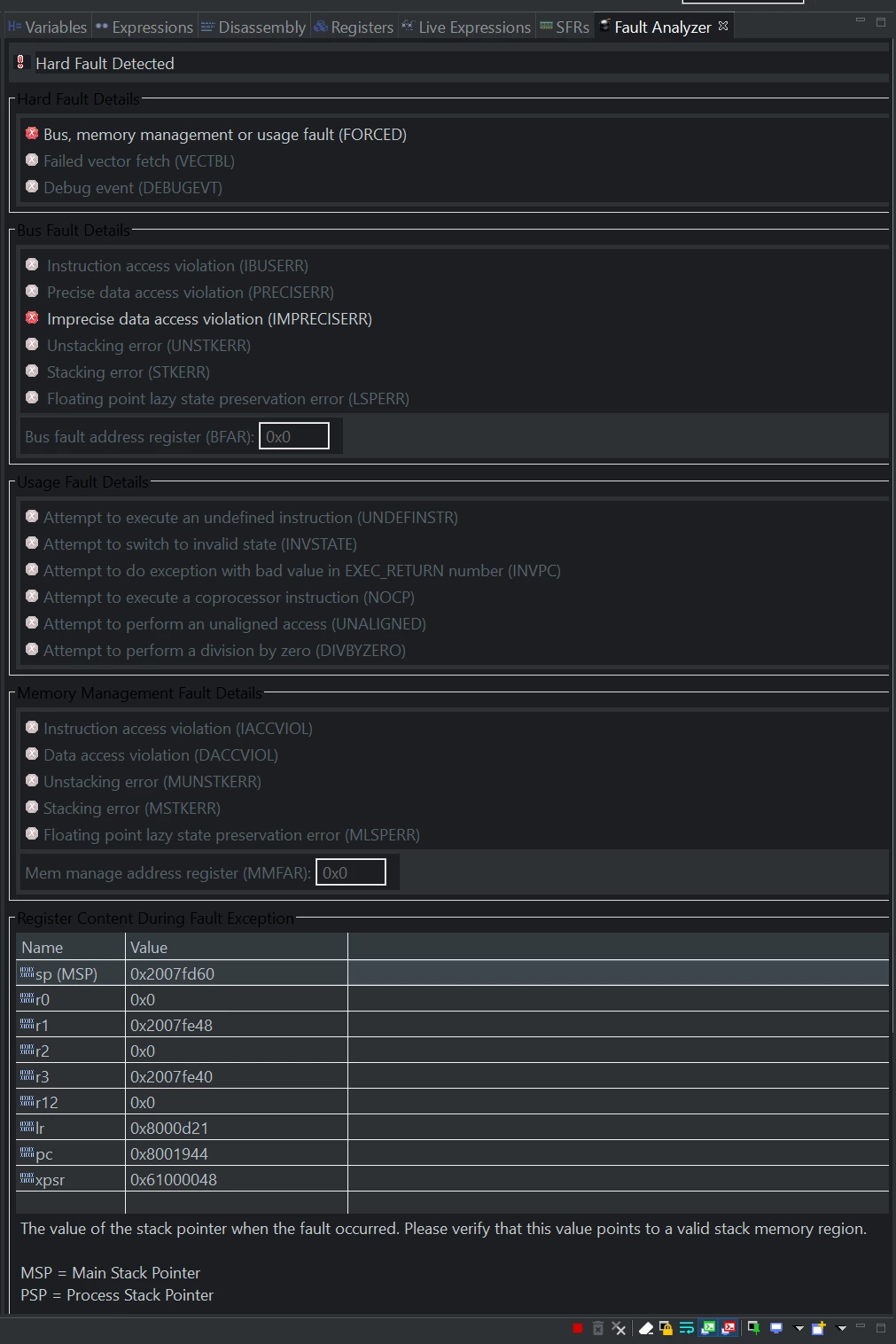Click the Hard Fault Detected exclamation icon
The width and height of the screenshot is (896, 1344).
click(x=20, y=62)
